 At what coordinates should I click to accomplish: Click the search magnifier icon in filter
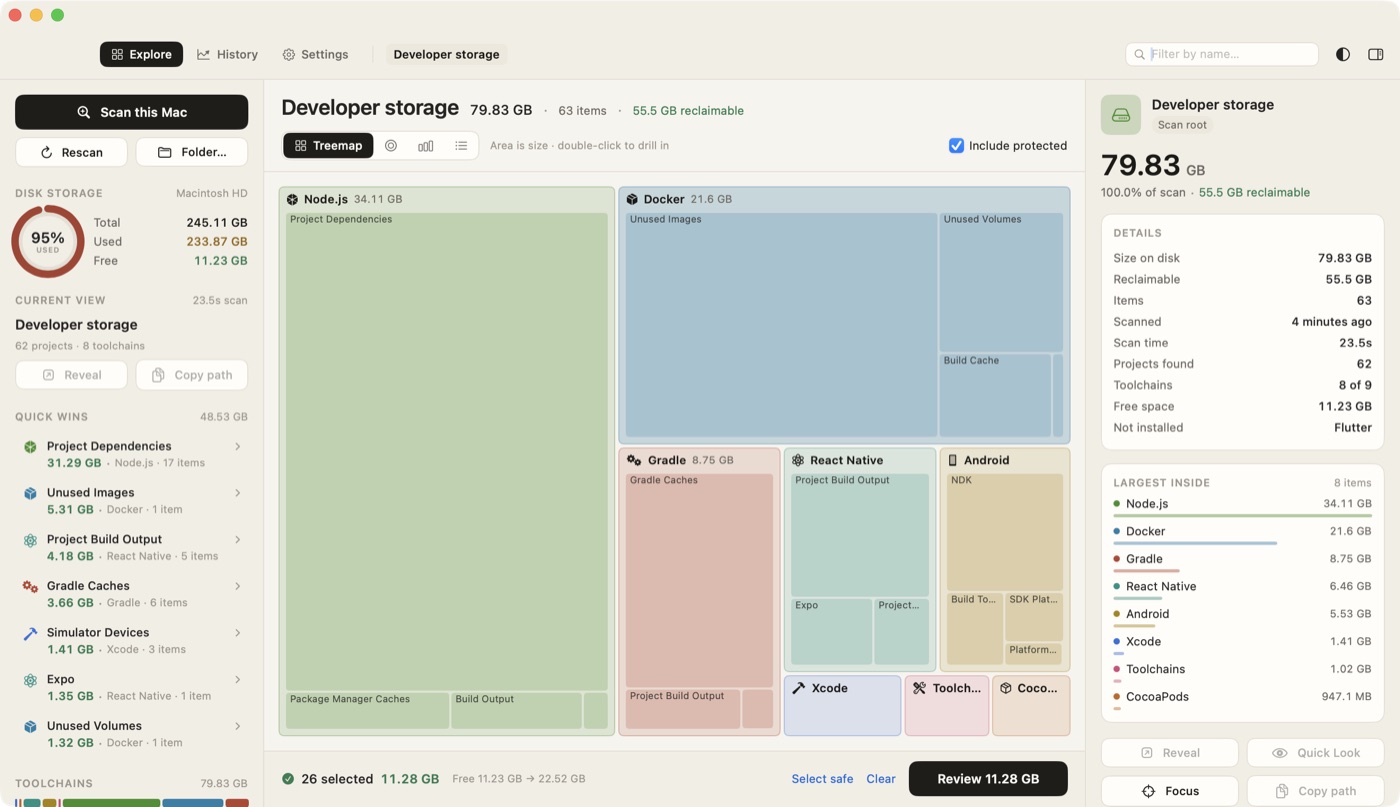(1141, 54)
